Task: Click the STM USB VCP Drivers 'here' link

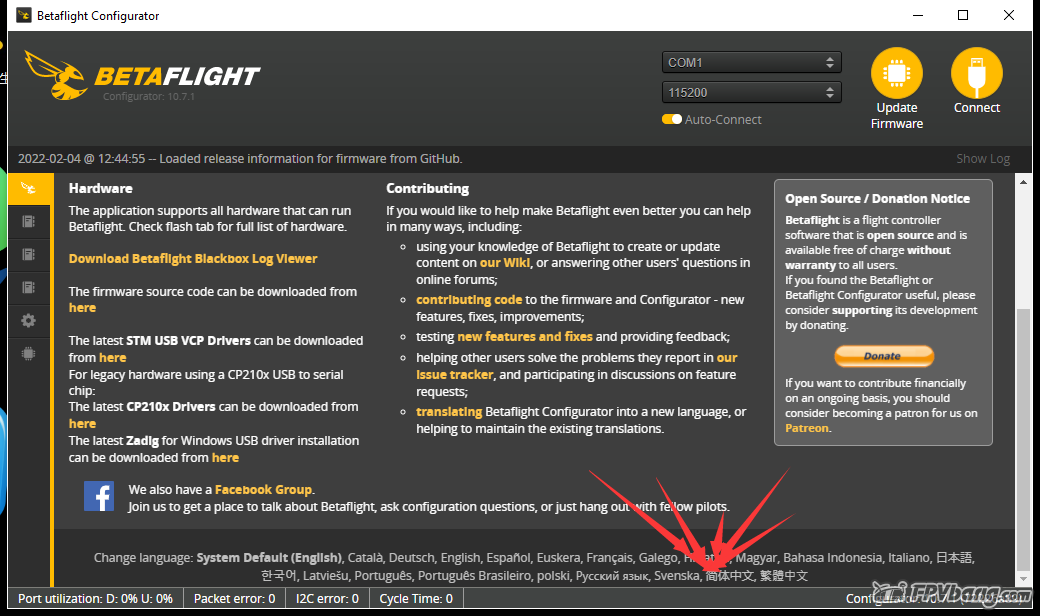Action: click(x=113, y=357)
